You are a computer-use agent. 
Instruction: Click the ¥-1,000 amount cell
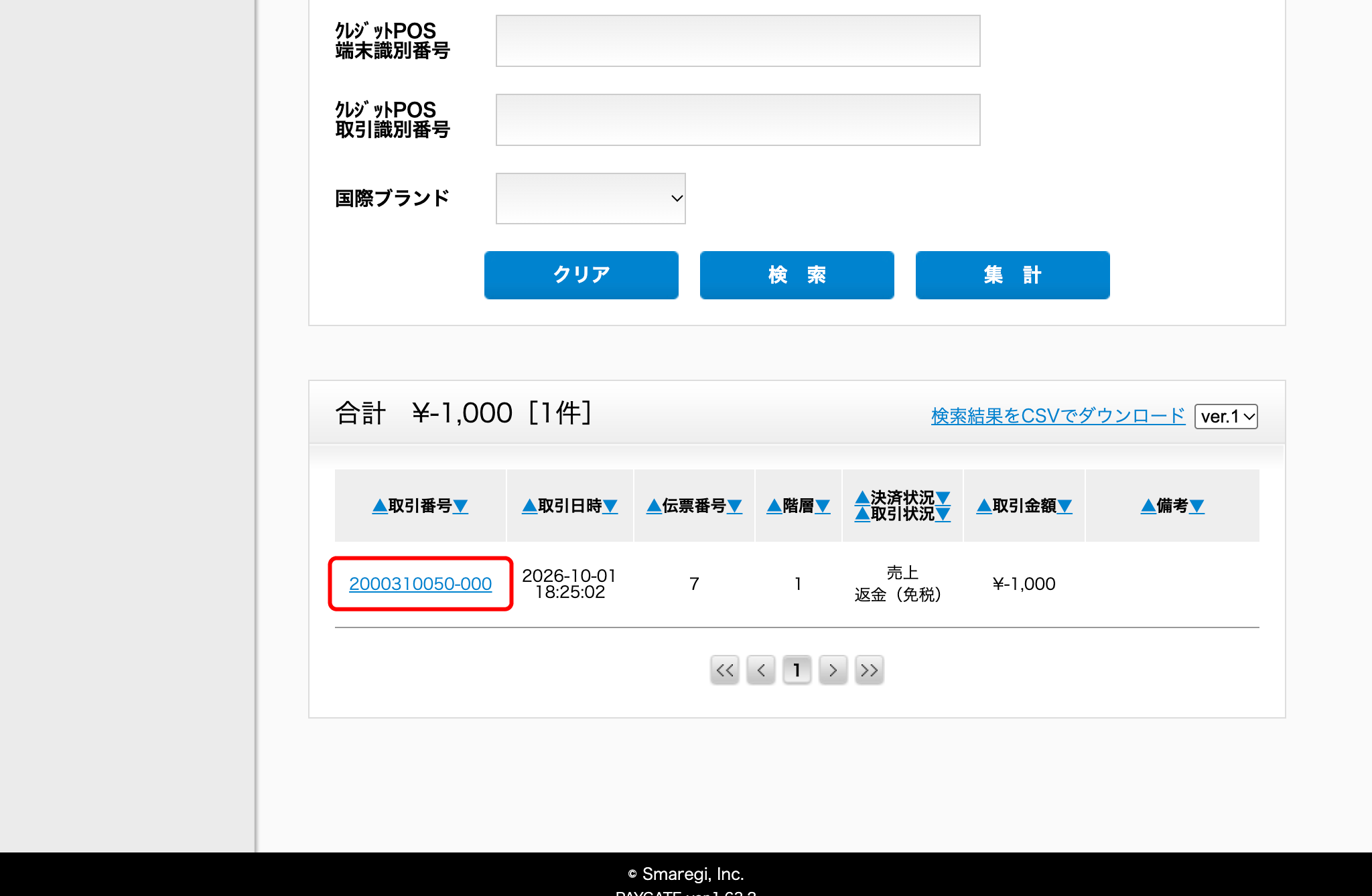click(x=1024, y=584)
